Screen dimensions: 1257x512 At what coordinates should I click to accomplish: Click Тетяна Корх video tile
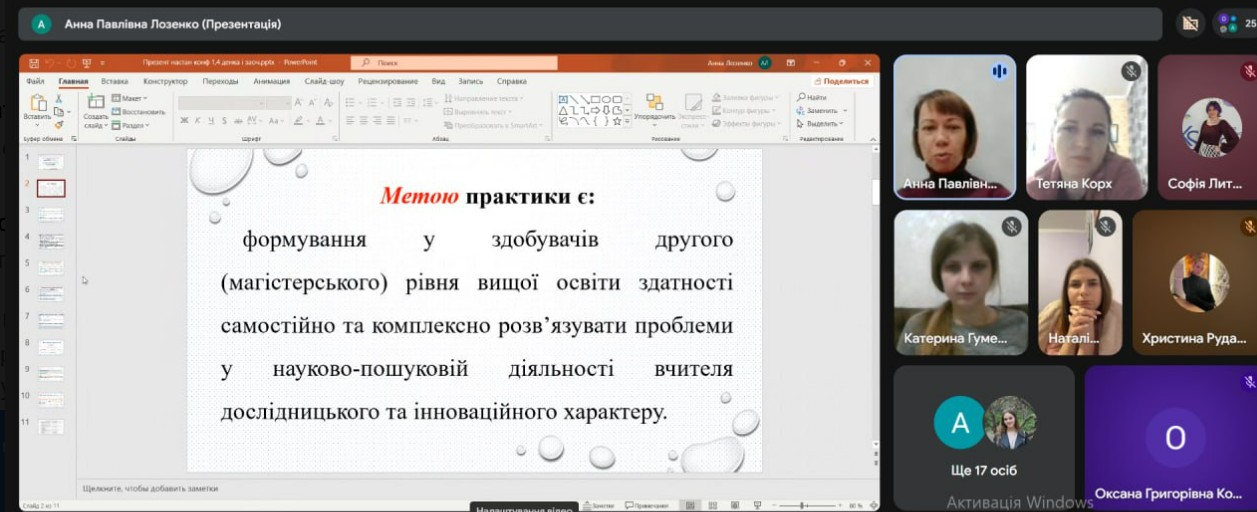tap(1086, 127)
